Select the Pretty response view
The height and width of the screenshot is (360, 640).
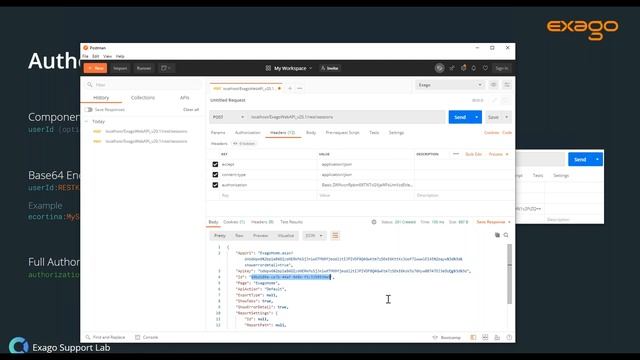[x=220, y=236]
